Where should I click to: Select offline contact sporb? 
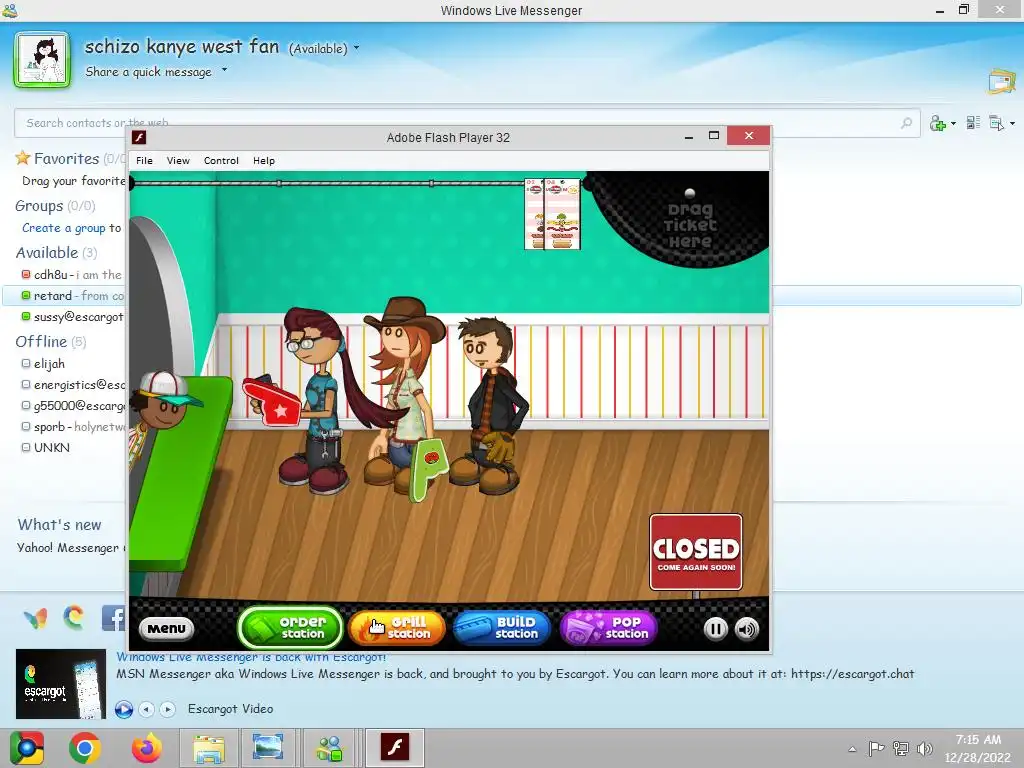pos(49,426)
